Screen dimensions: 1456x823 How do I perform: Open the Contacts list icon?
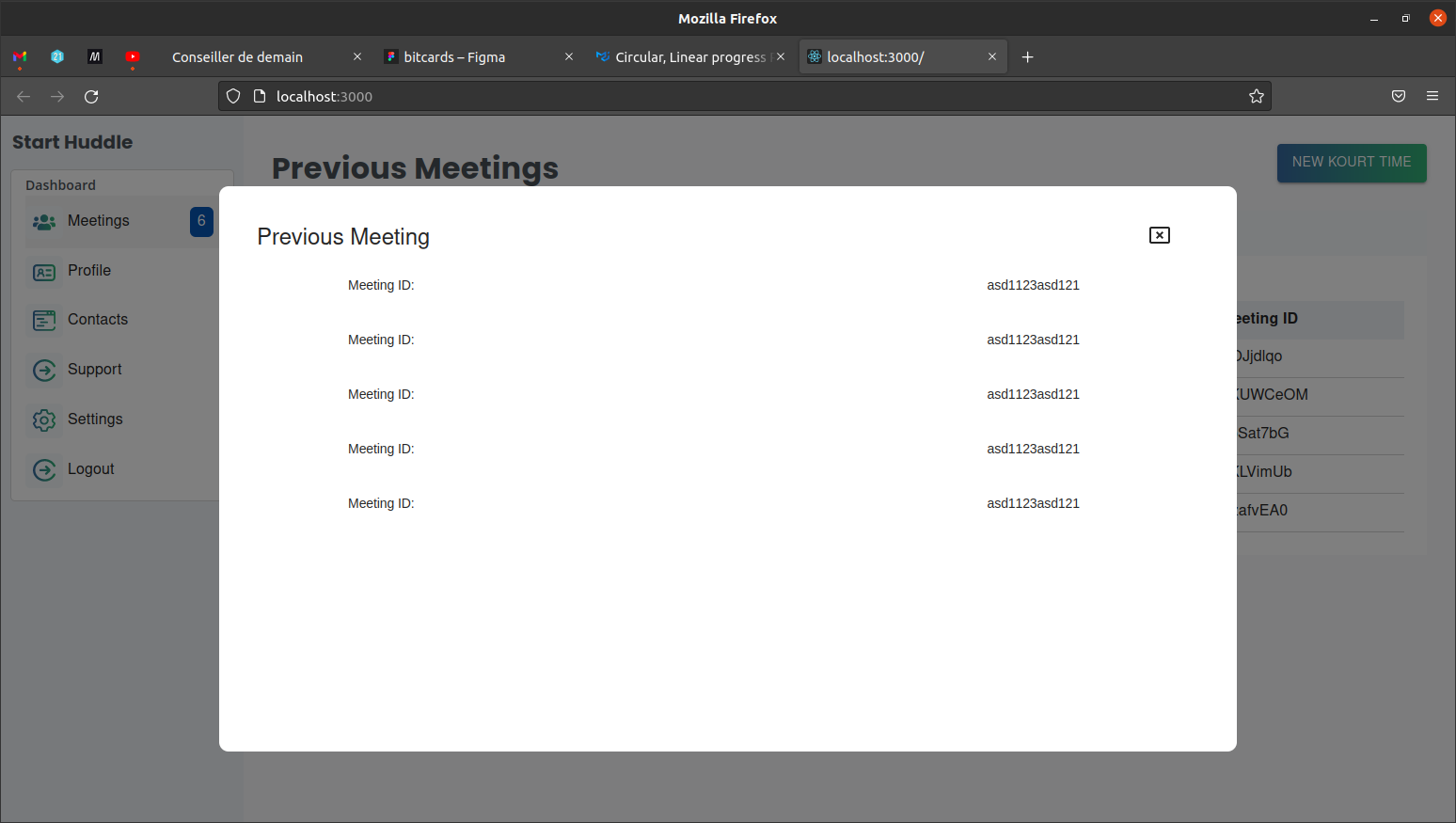click(44, 321)
